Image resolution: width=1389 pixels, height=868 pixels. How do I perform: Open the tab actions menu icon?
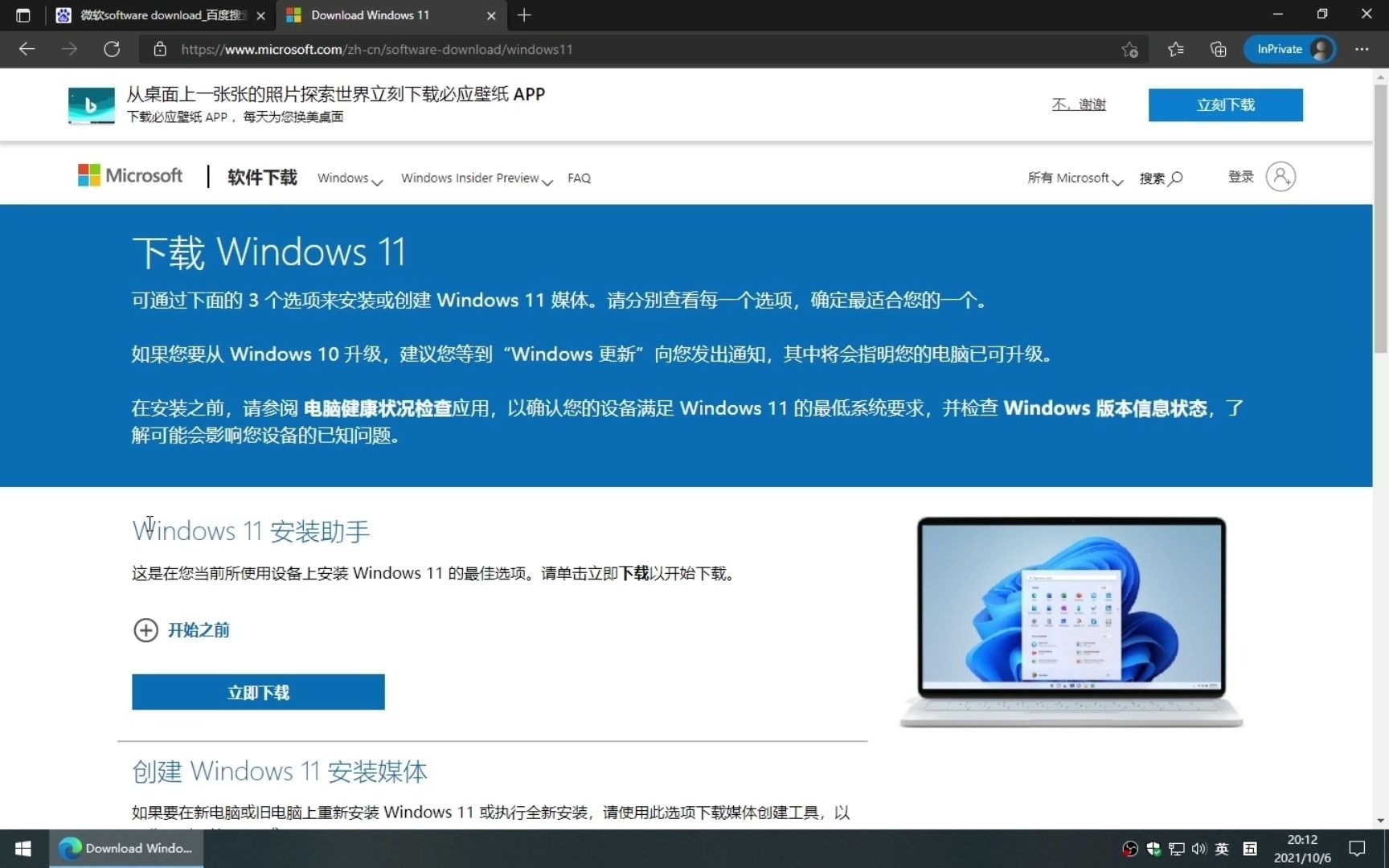pos(23,15)
